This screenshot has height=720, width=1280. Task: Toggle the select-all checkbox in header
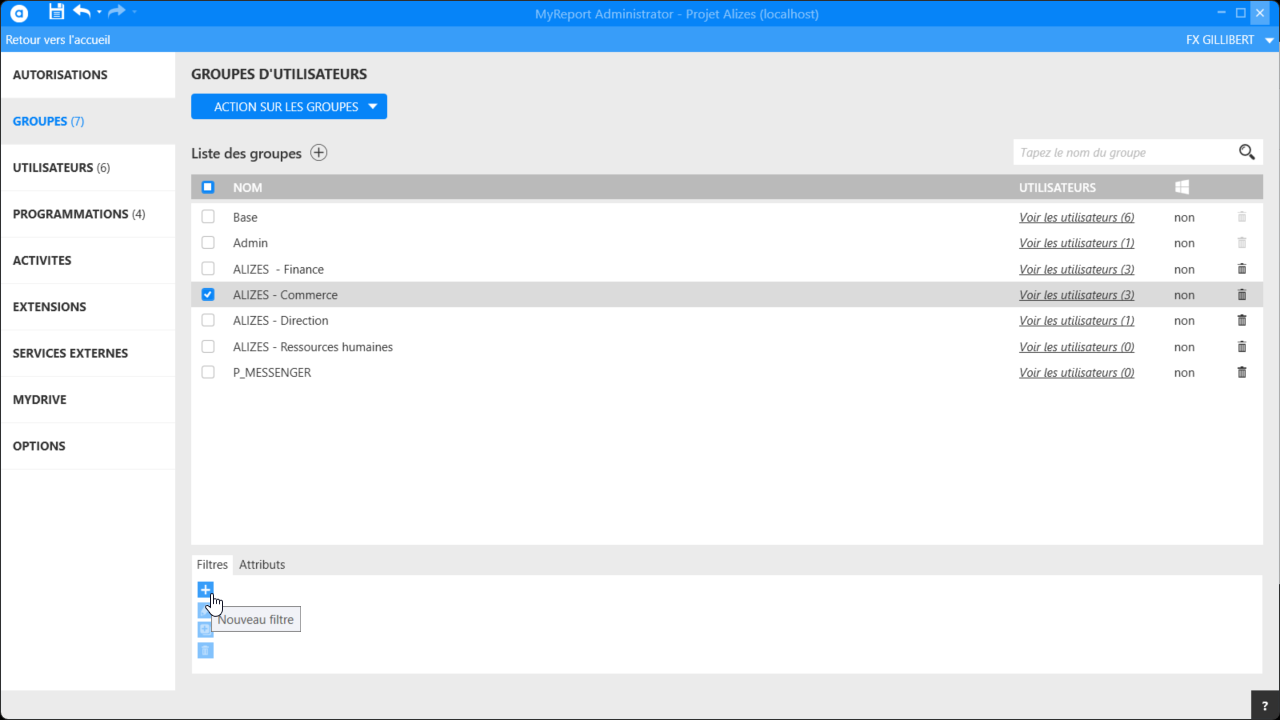(208, 187)
